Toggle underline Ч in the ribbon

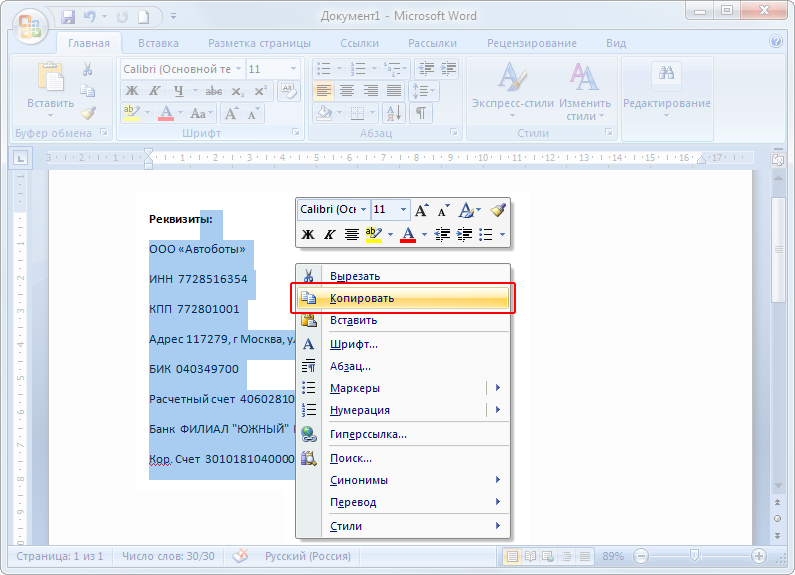178,91
